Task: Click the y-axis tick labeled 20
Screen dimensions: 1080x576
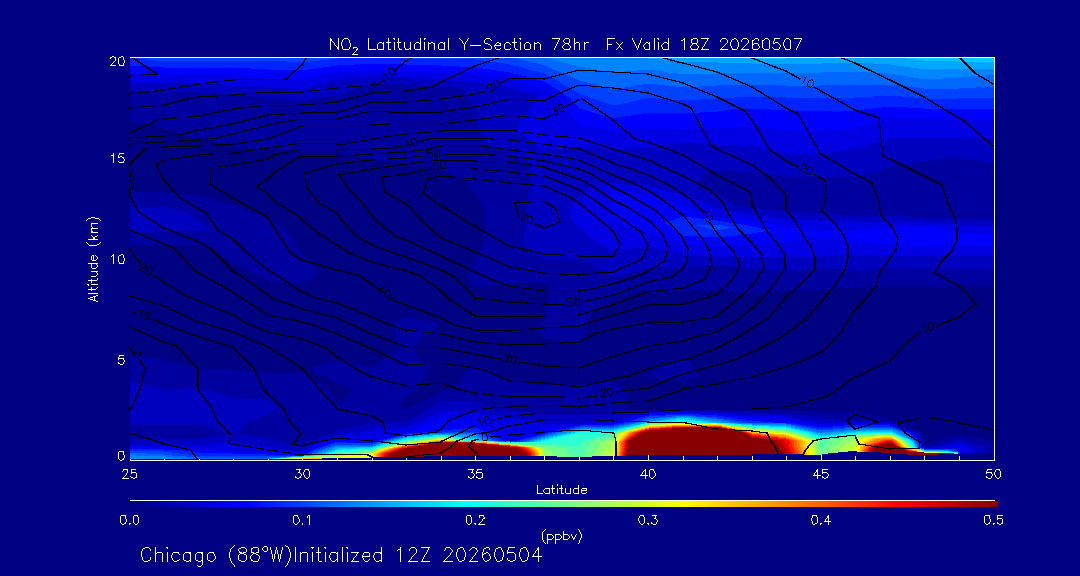Action: tap(118, 61)
